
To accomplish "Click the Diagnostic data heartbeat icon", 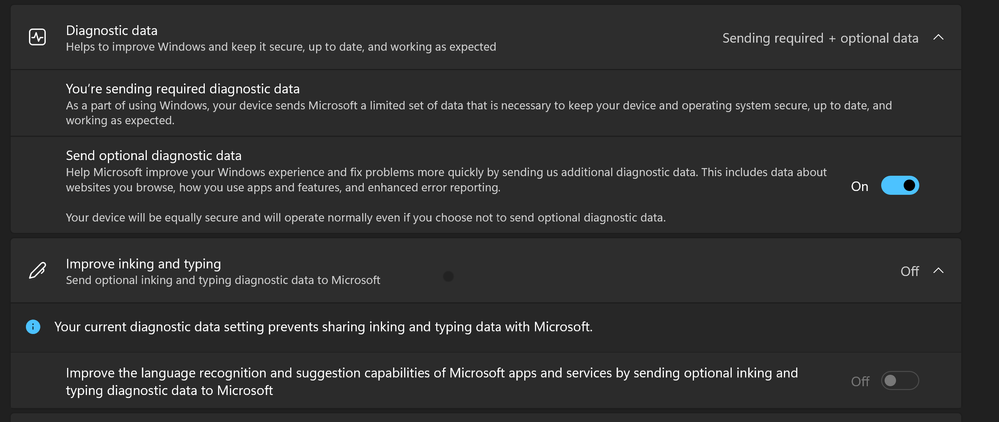I will tap(37, 37).
